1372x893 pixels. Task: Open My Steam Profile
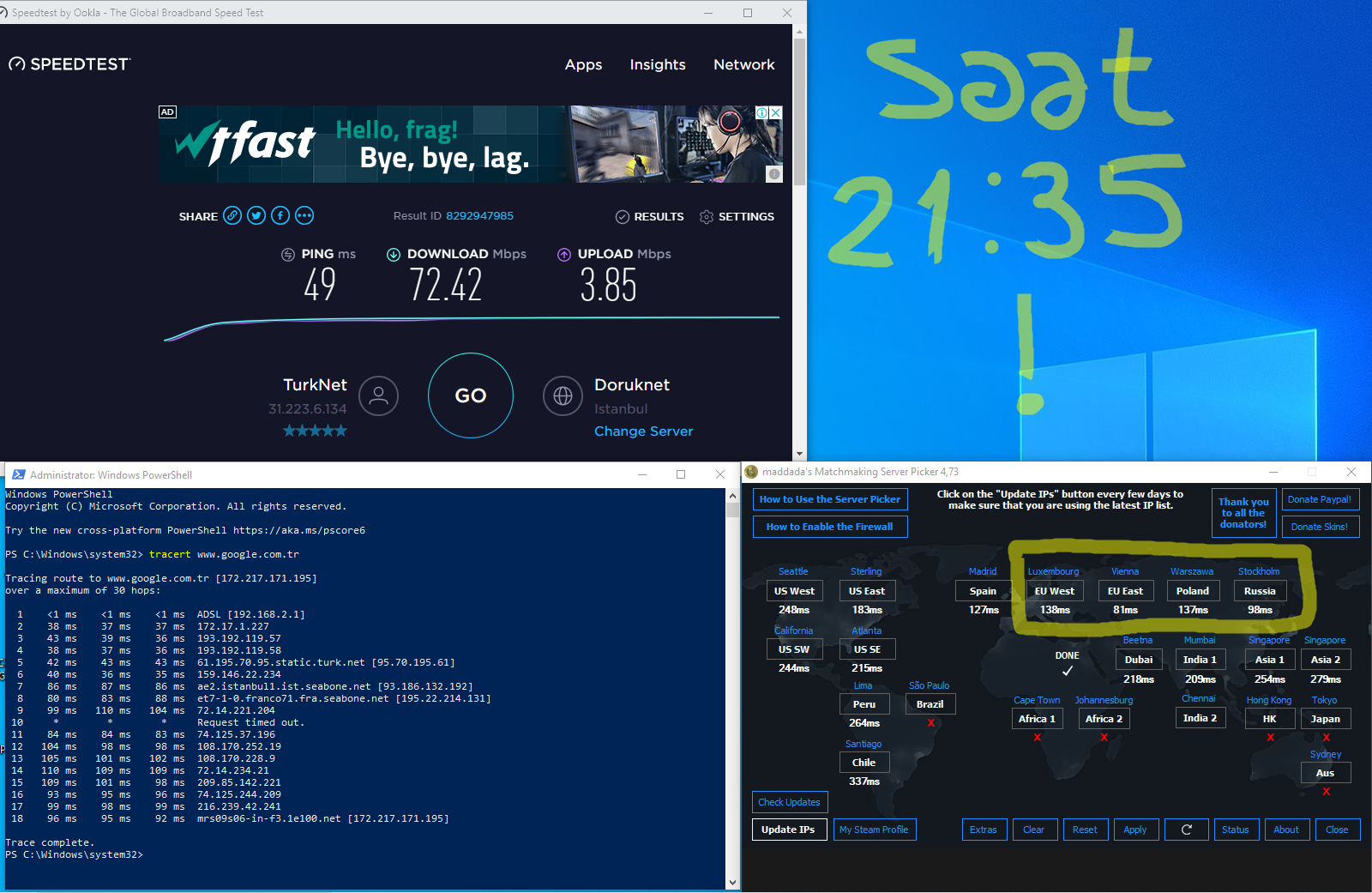coord(874,830)
